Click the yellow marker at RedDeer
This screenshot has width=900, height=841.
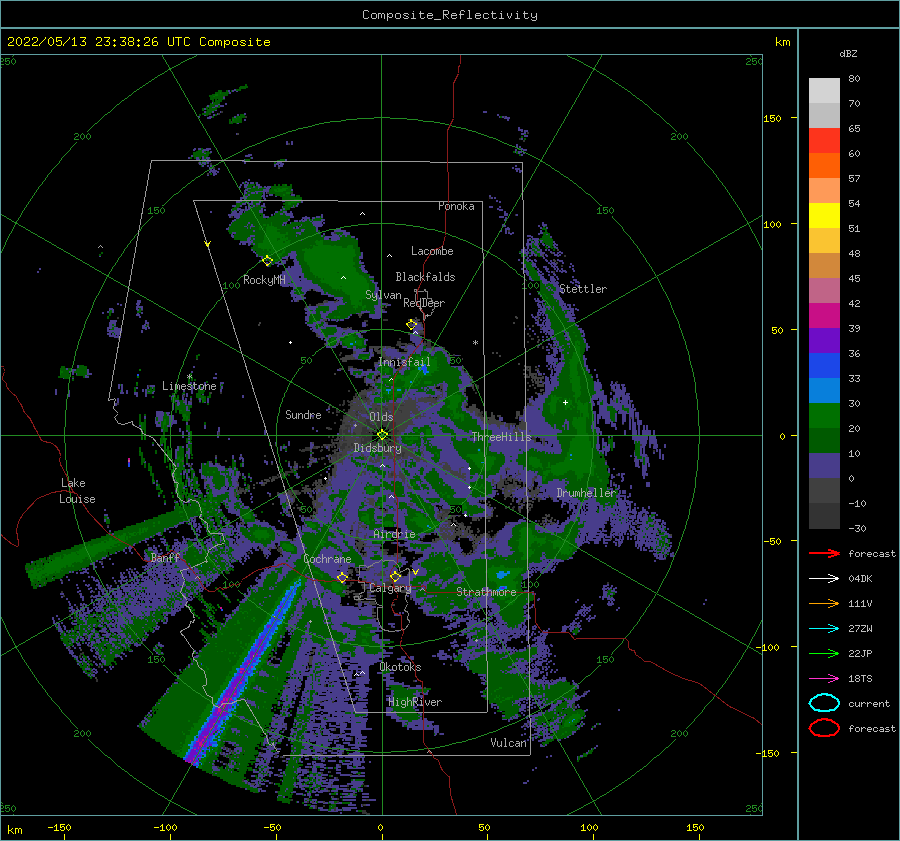[x=412, y=325]
